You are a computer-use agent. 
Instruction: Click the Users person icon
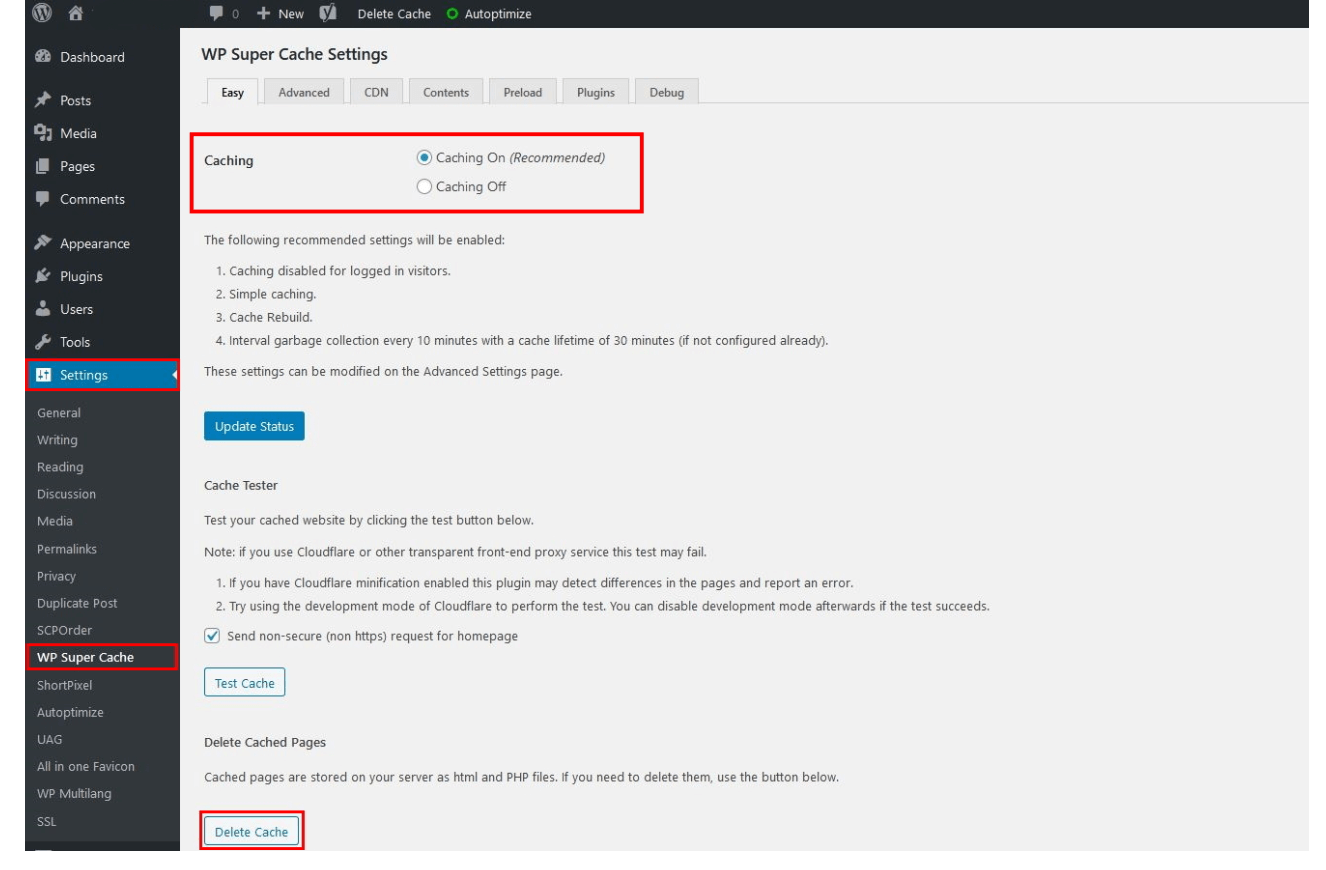(x=44, y=309)
